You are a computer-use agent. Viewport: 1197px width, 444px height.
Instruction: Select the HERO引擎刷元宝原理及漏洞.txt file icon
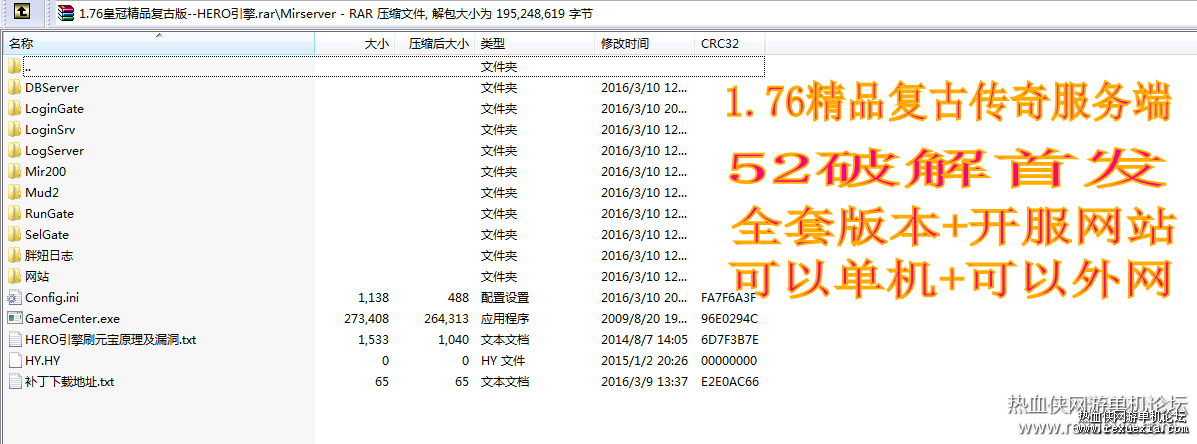[15, 339]
